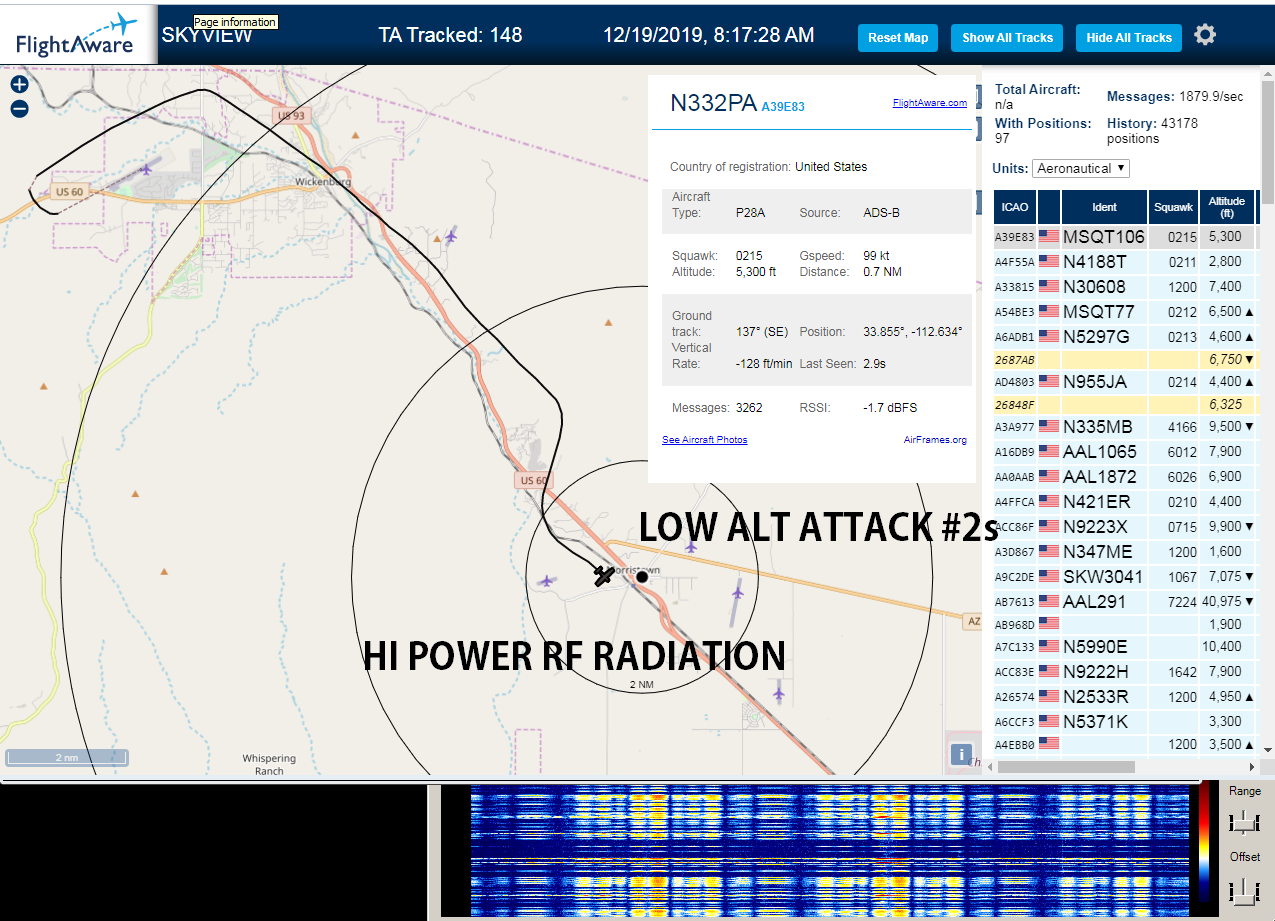Sort table by Altitude (ft) column header
Image resolution: width=1275 pixels, height=921 pixels.
point(1226,207)
